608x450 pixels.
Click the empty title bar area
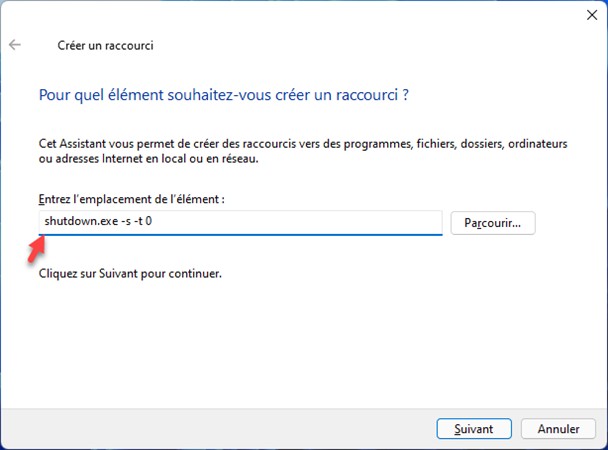click(x=300, y=16)
